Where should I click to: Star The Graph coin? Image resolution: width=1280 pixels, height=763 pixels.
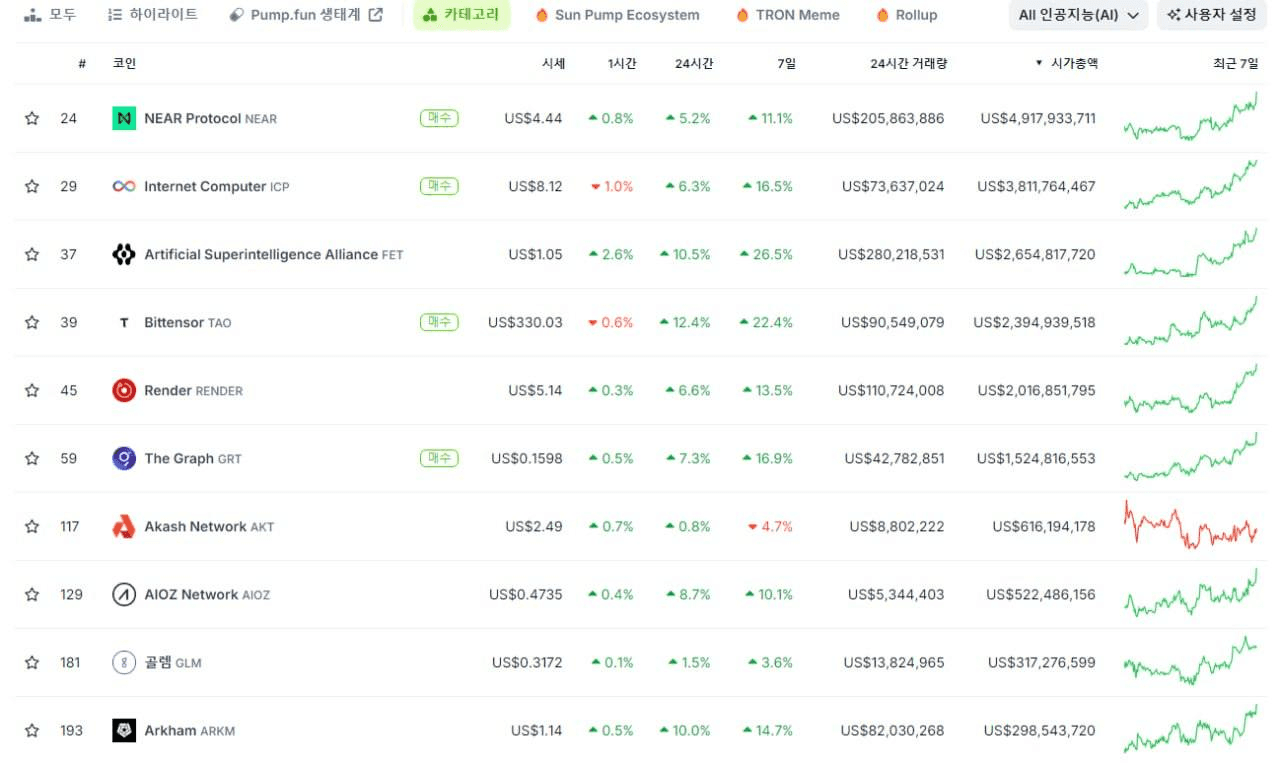click(x=32, y=458)
